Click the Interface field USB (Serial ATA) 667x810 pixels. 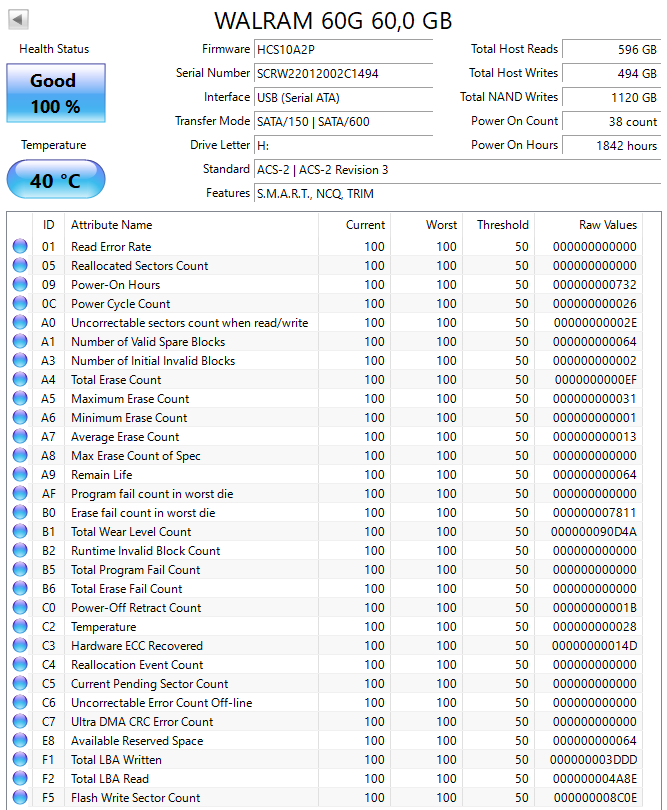[343, 98]
